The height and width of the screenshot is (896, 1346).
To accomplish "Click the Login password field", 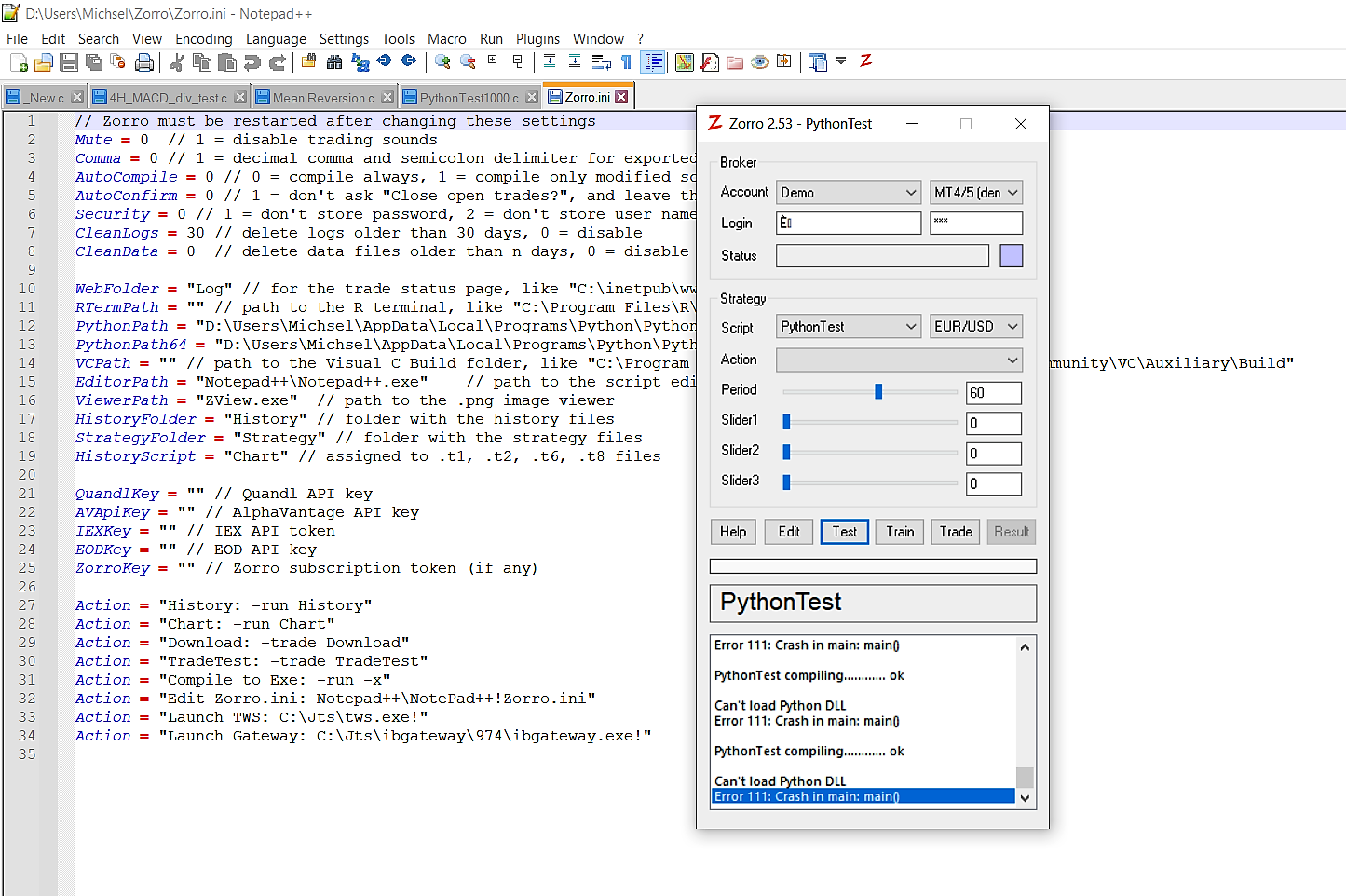I will pyautogui.click(x=976, y=223).
